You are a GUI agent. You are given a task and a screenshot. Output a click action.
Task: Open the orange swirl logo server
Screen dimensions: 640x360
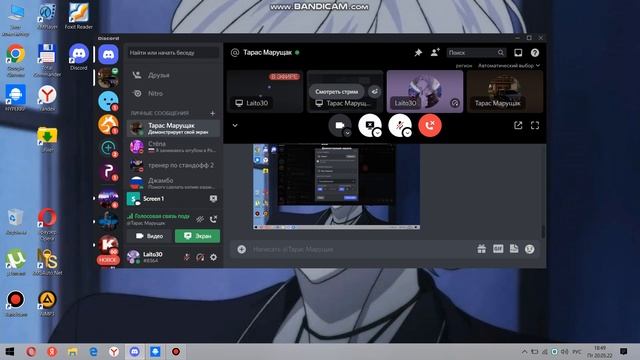coord(108,124)
